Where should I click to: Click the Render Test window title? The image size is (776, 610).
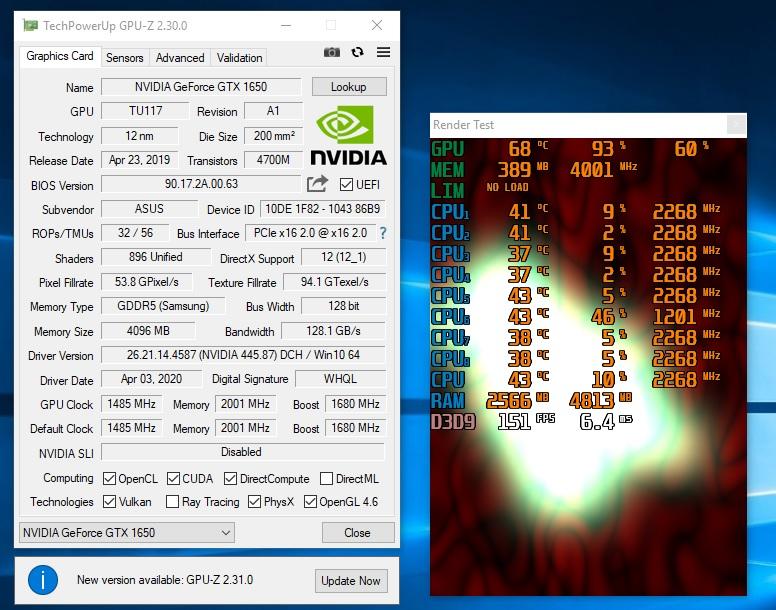pos(463,125)
